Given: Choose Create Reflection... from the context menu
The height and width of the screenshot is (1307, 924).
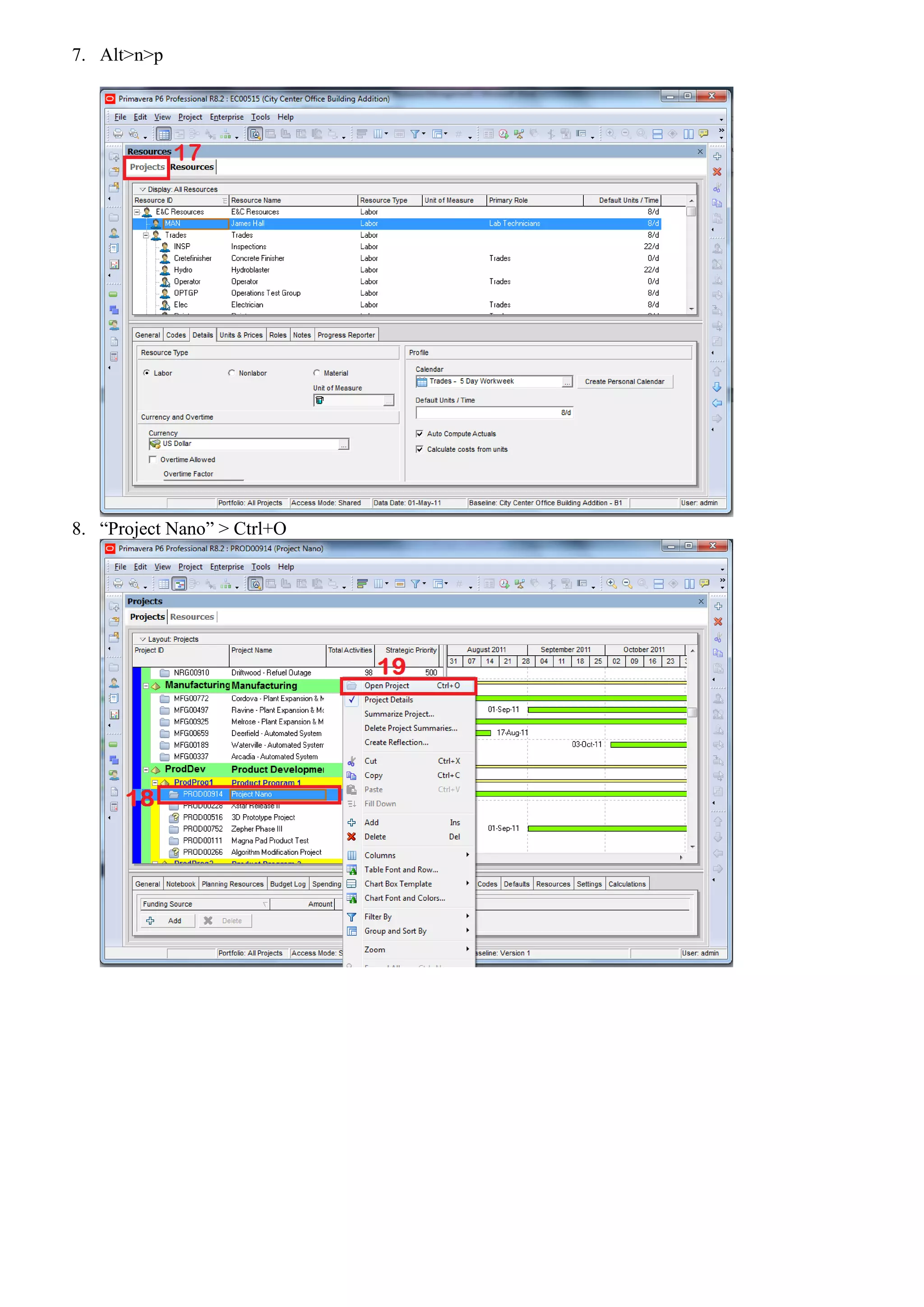Looking at the screenshot, I should point(409,742).
